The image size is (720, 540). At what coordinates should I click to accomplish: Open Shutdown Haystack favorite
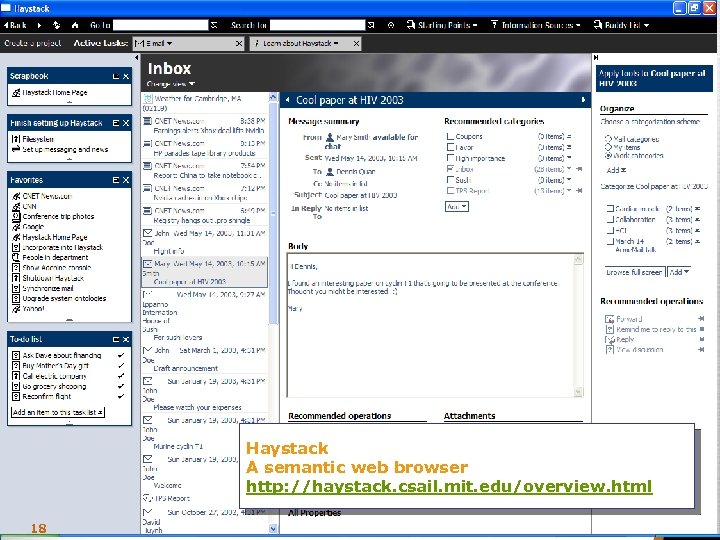53,278
